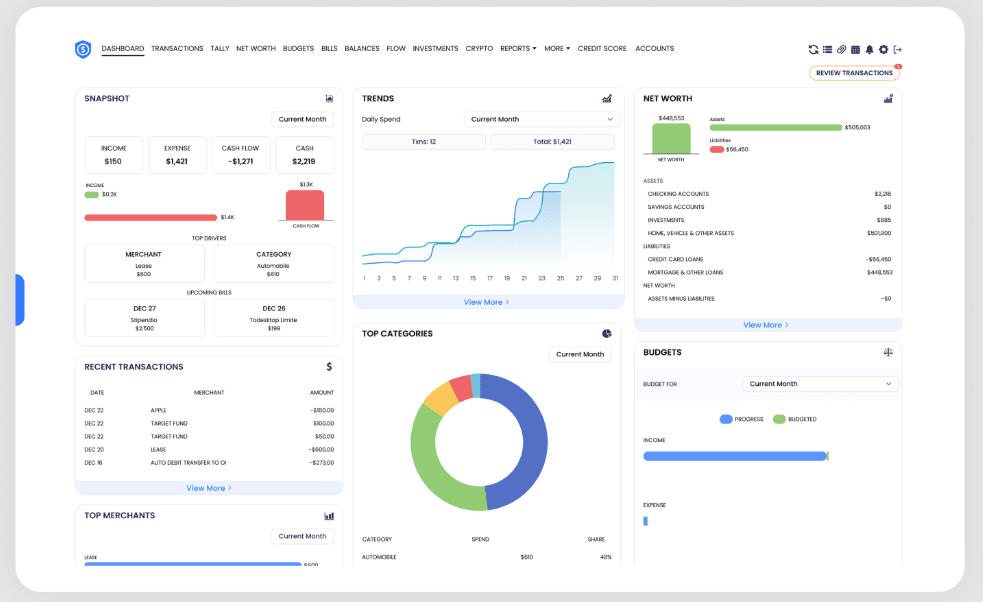The image size is (983, 602).
Task: Click the Dec 26 upcoming bill card
Action: (273, 318)
